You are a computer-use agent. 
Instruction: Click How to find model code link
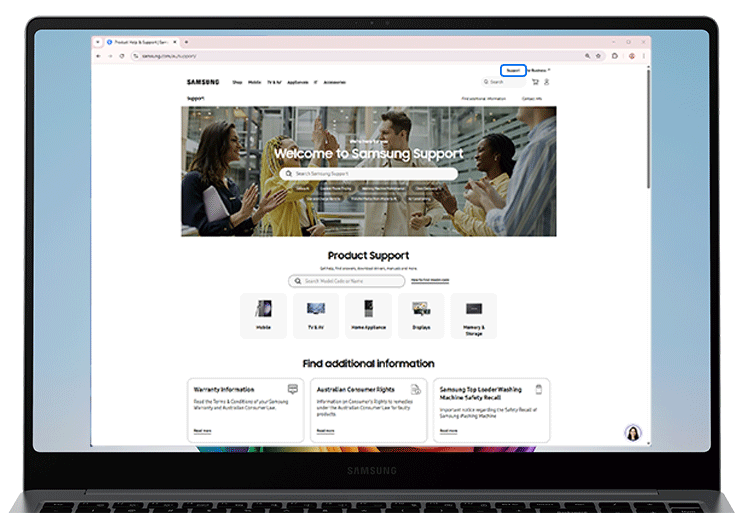coord(430,281)
